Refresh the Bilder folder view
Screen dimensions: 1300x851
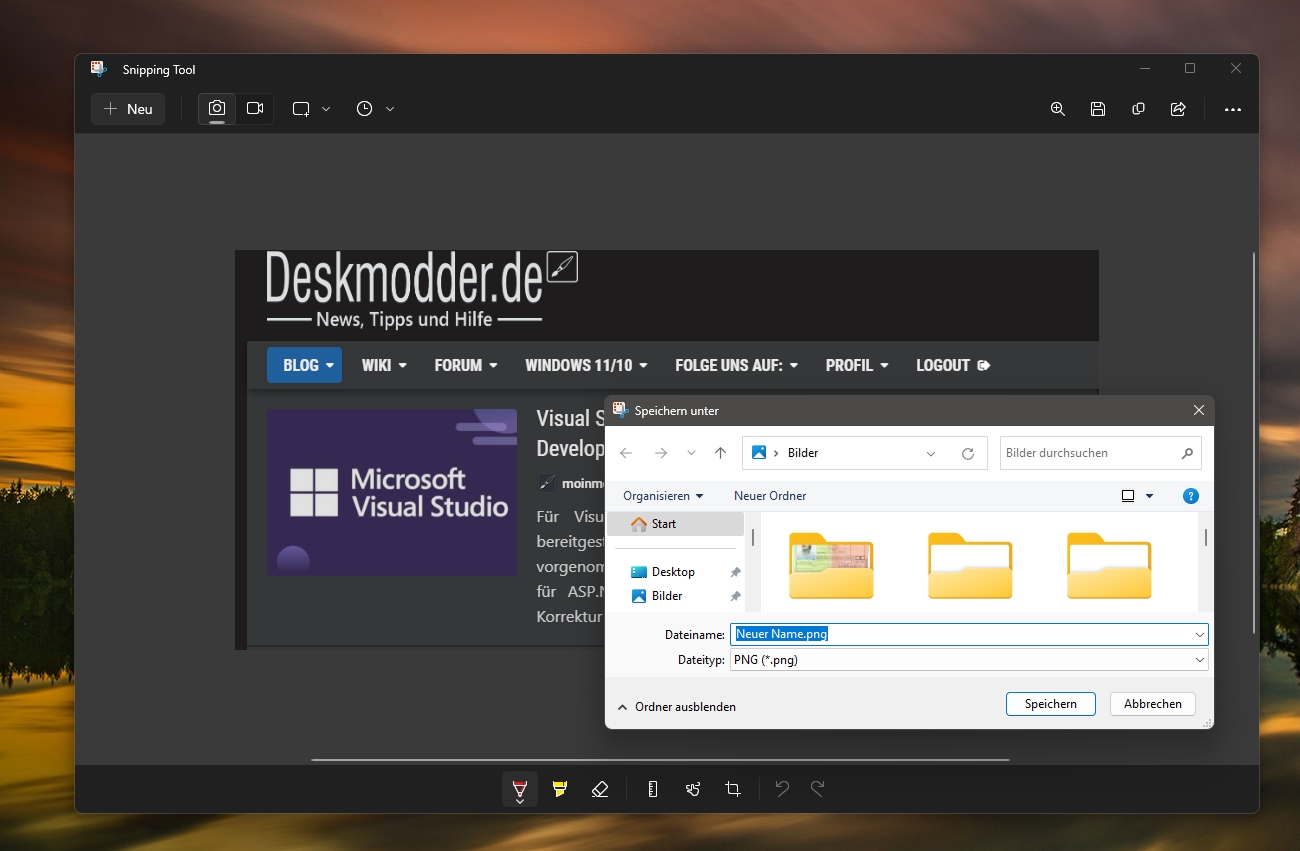(x=968, y=453)
